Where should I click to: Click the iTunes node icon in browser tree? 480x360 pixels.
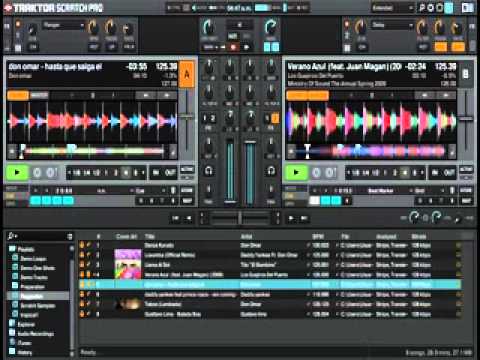point(12,342)
